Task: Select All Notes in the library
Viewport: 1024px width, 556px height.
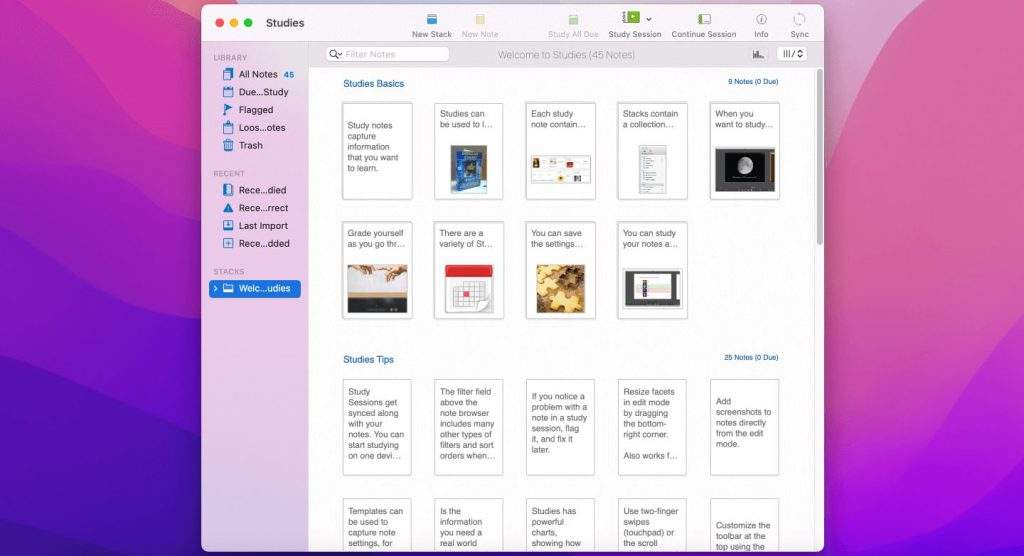Action: (257, 74)
